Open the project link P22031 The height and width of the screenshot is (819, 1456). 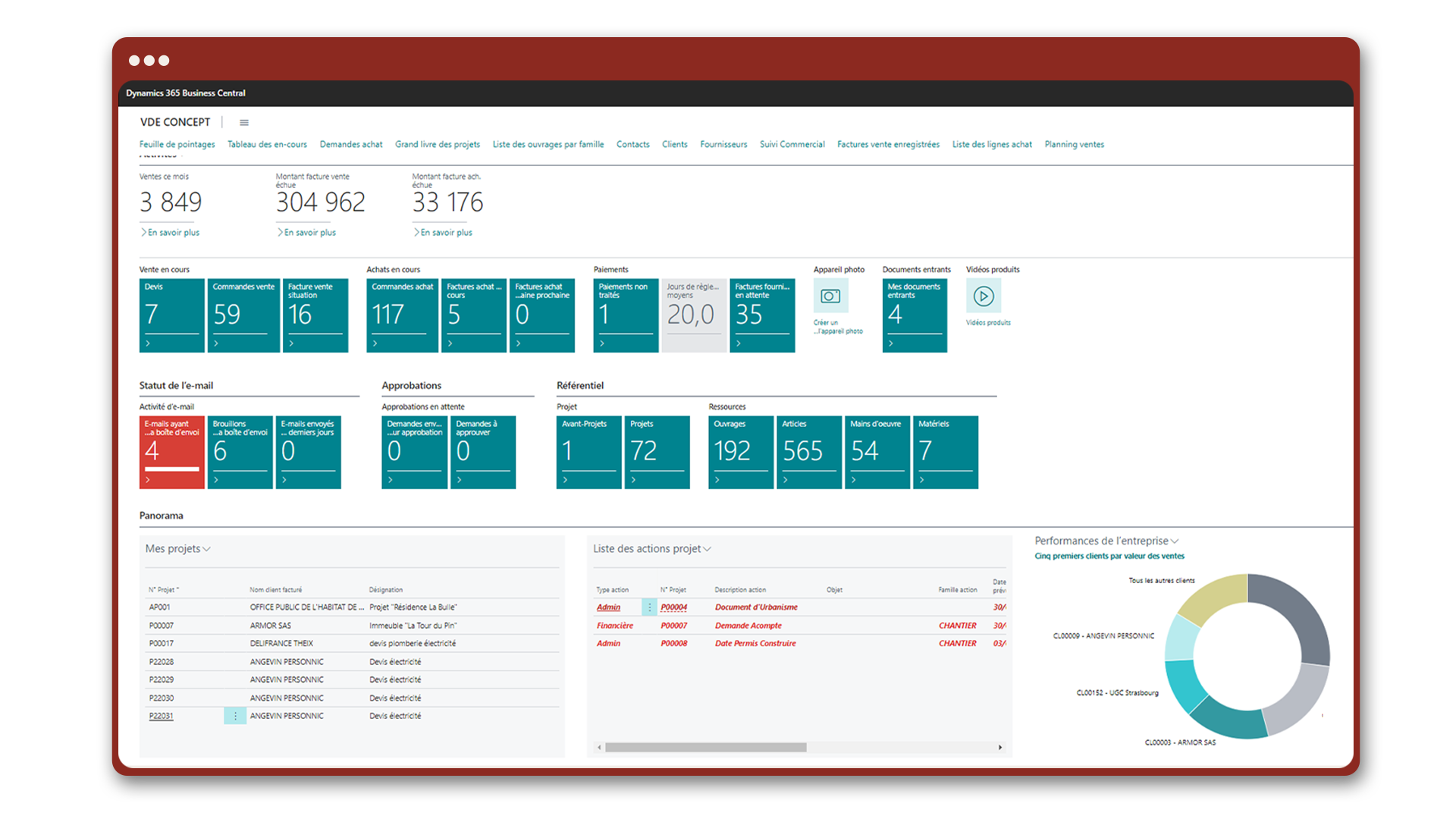(161, 716)
